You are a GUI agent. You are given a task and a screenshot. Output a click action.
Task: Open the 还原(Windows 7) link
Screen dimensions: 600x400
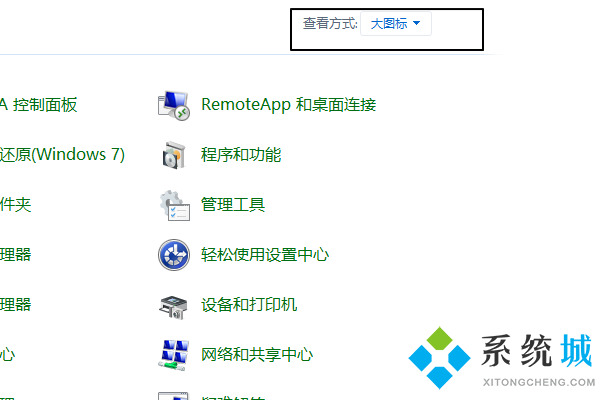click(62, 155)
